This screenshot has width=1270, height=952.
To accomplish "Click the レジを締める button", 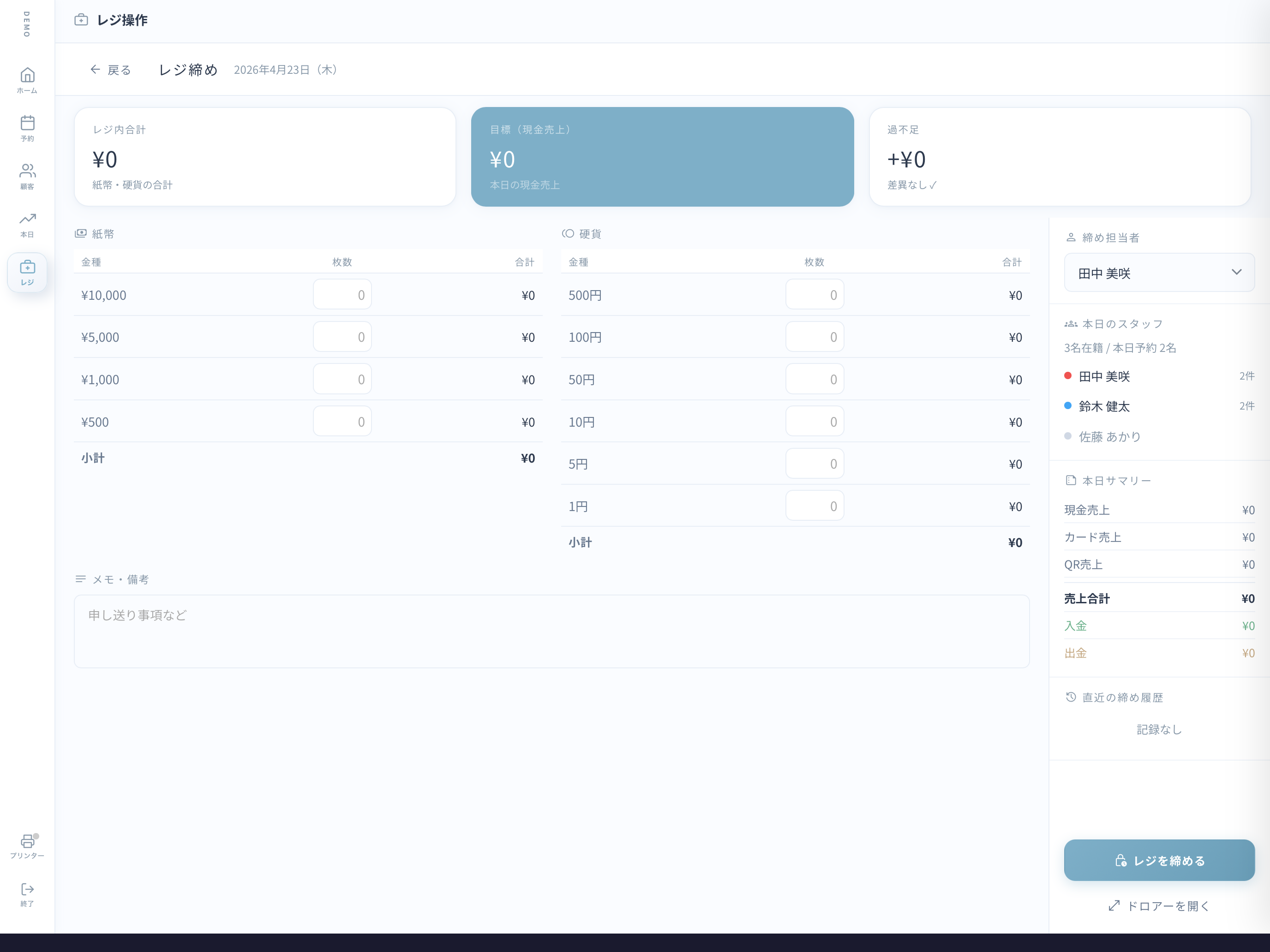I will [1159, 860].
